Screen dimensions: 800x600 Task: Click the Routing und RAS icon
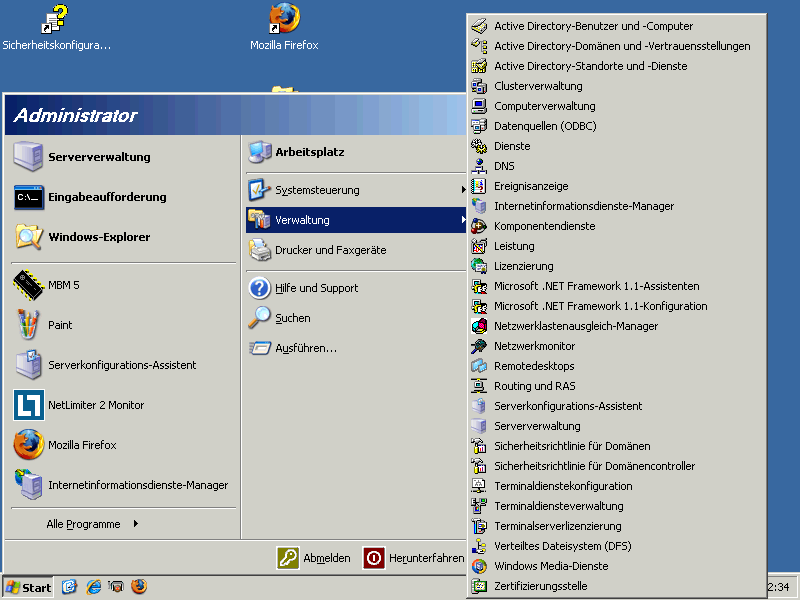click(x=479, y=386)
